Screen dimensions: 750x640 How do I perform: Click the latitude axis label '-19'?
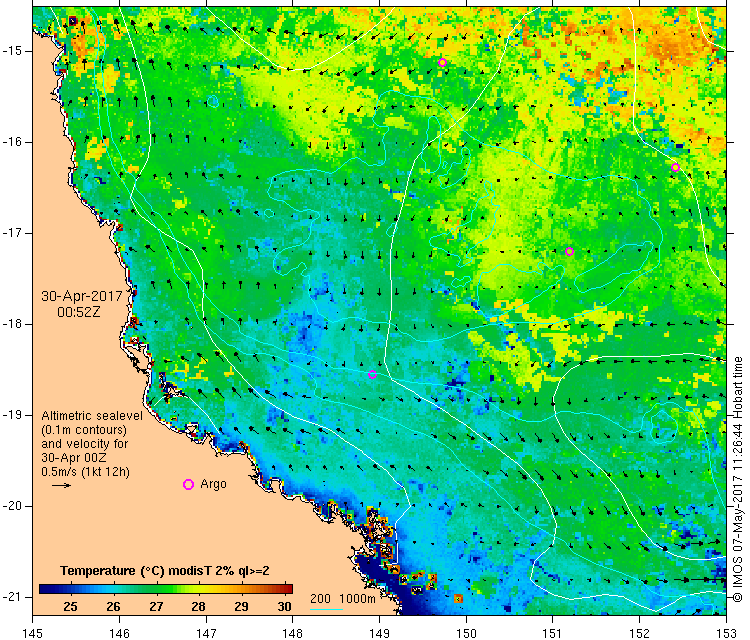click(x=11, y=415)
